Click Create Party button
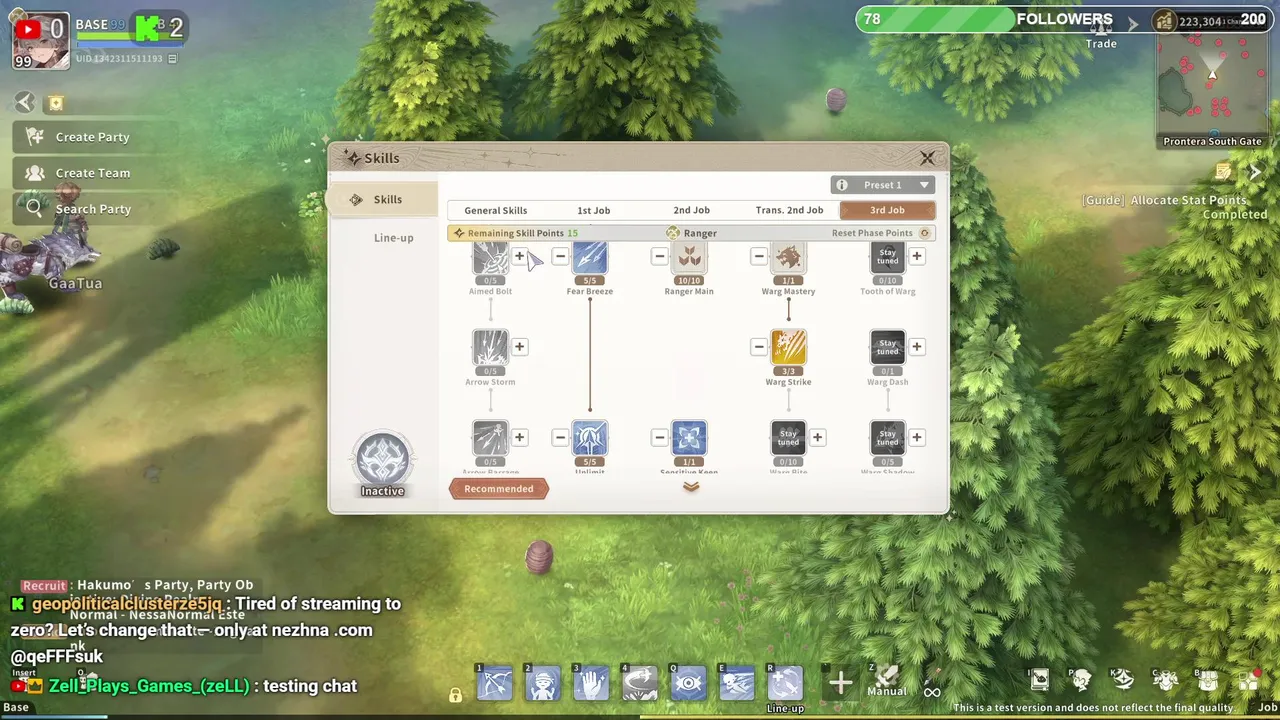Image resolution: width=1280 pixels, height=720 pixels. [x=92, y=137]
